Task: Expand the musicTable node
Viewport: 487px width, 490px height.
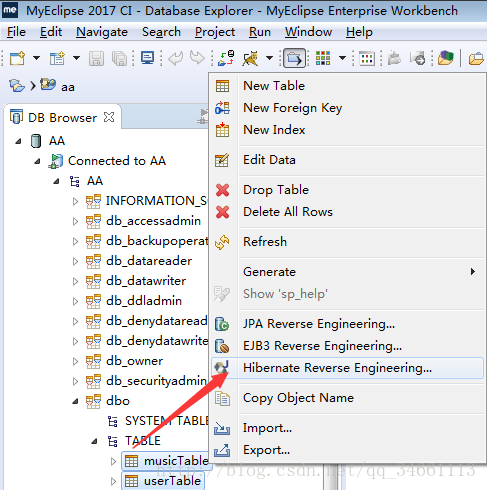Action: 113,461
